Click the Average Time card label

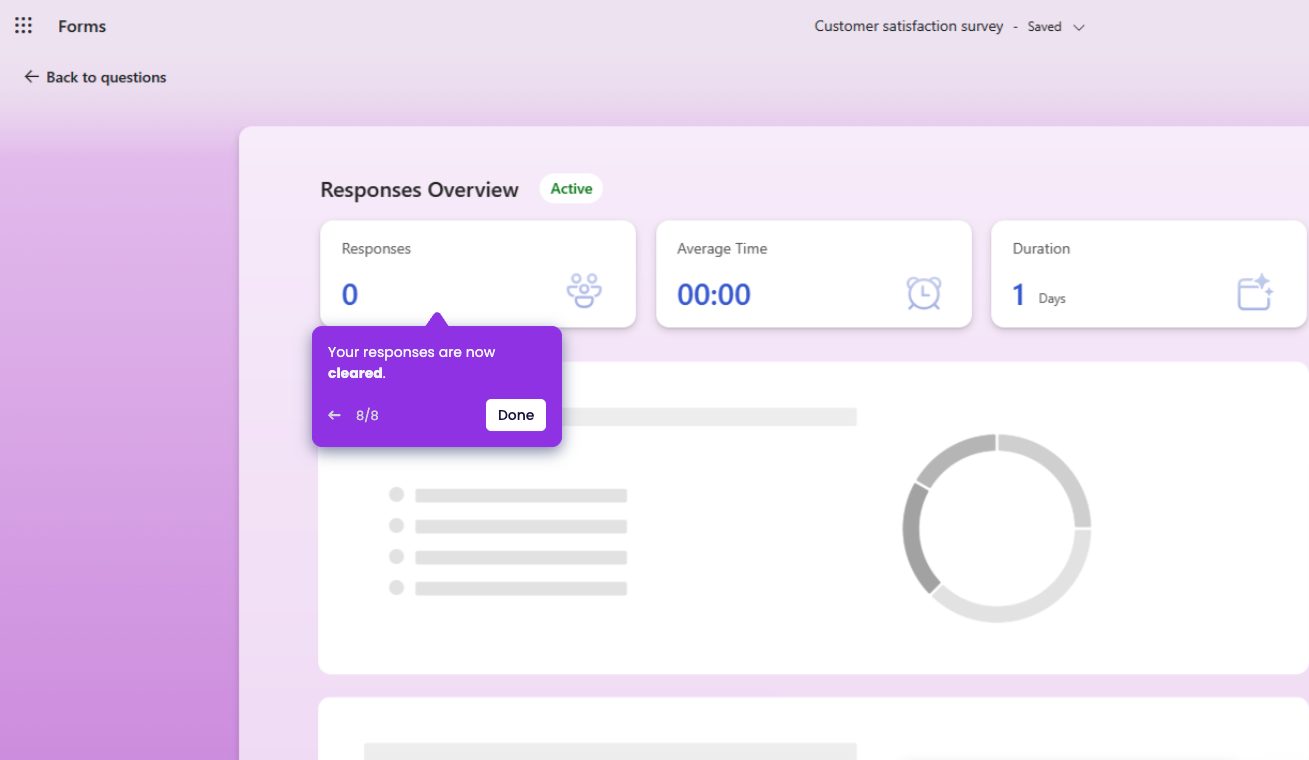(x=722, y=249)
